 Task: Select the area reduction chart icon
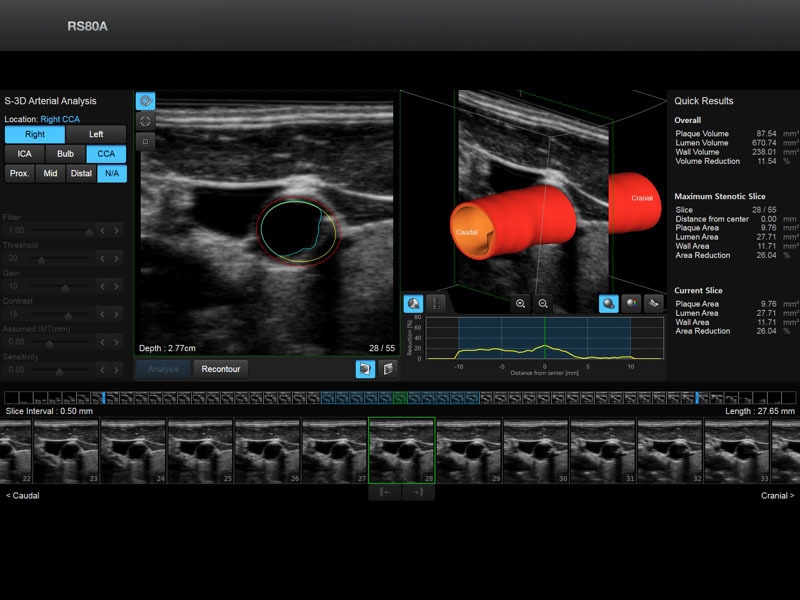pyautogui.click(x=412, y=303)
